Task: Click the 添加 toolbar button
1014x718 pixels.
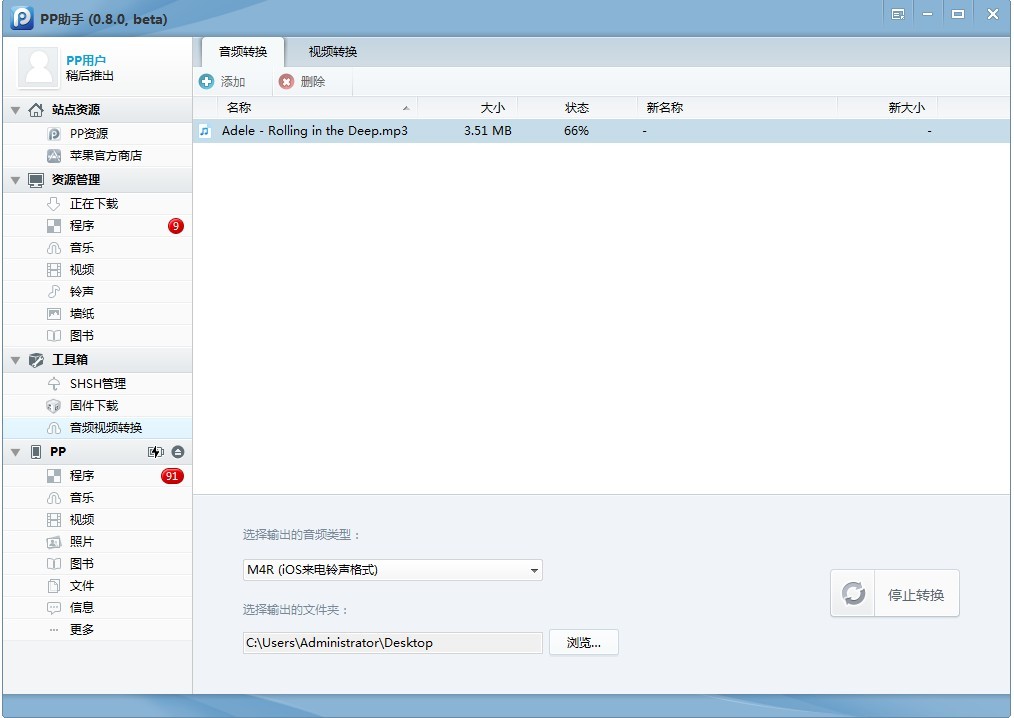Action: click(223, 82)
